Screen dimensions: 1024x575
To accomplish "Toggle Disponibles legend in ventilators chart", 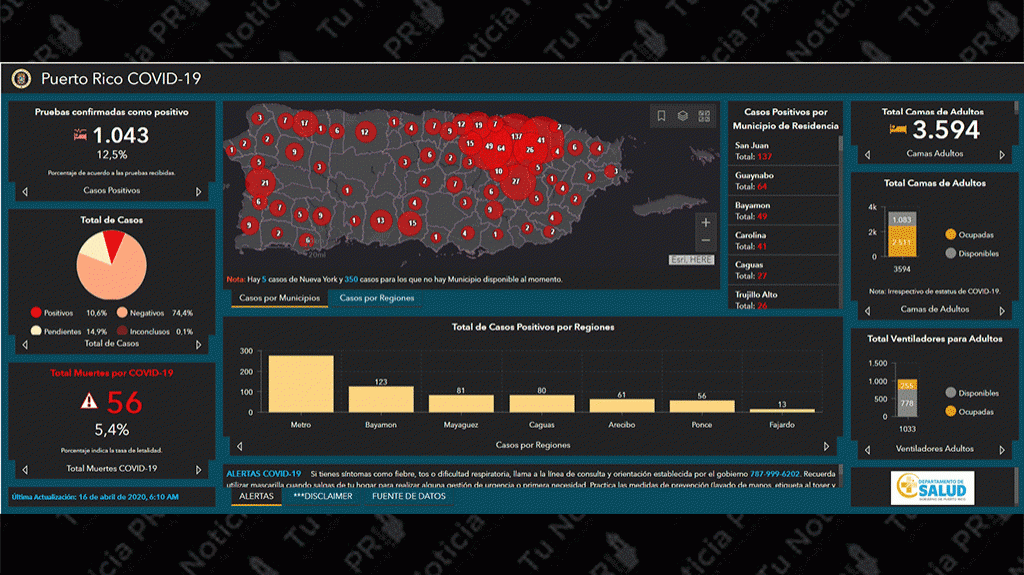I will point(951,393).
